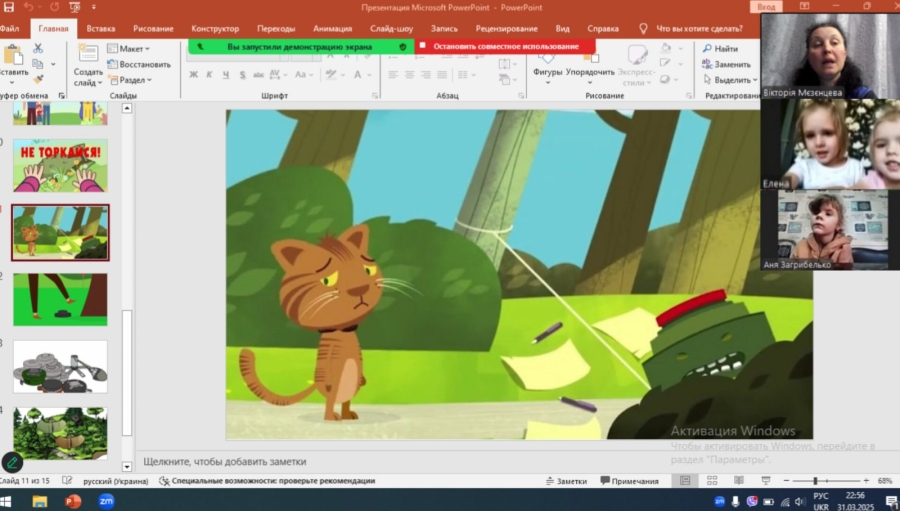Screen dimensions: 900x511
Task: Open the Layout (Макет) dropdown
Action: click(129, 49)
